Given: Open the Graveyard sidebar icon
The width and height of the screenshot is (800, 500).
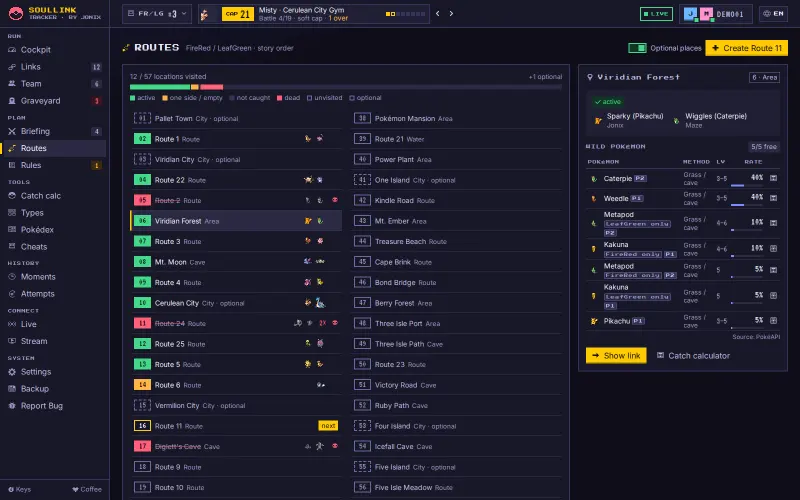Looking at the screenshot, I should pos(12,101).
